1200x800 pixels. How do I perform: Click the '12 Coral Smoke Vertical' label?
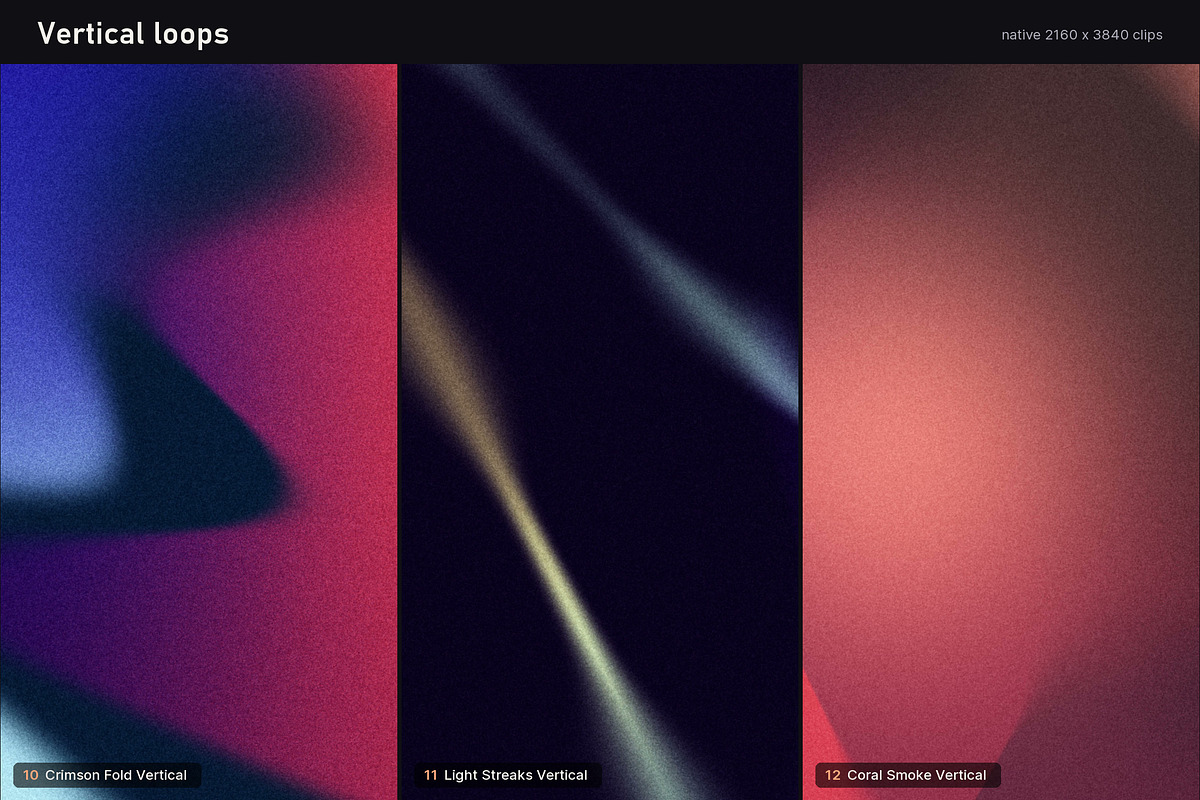908,775
